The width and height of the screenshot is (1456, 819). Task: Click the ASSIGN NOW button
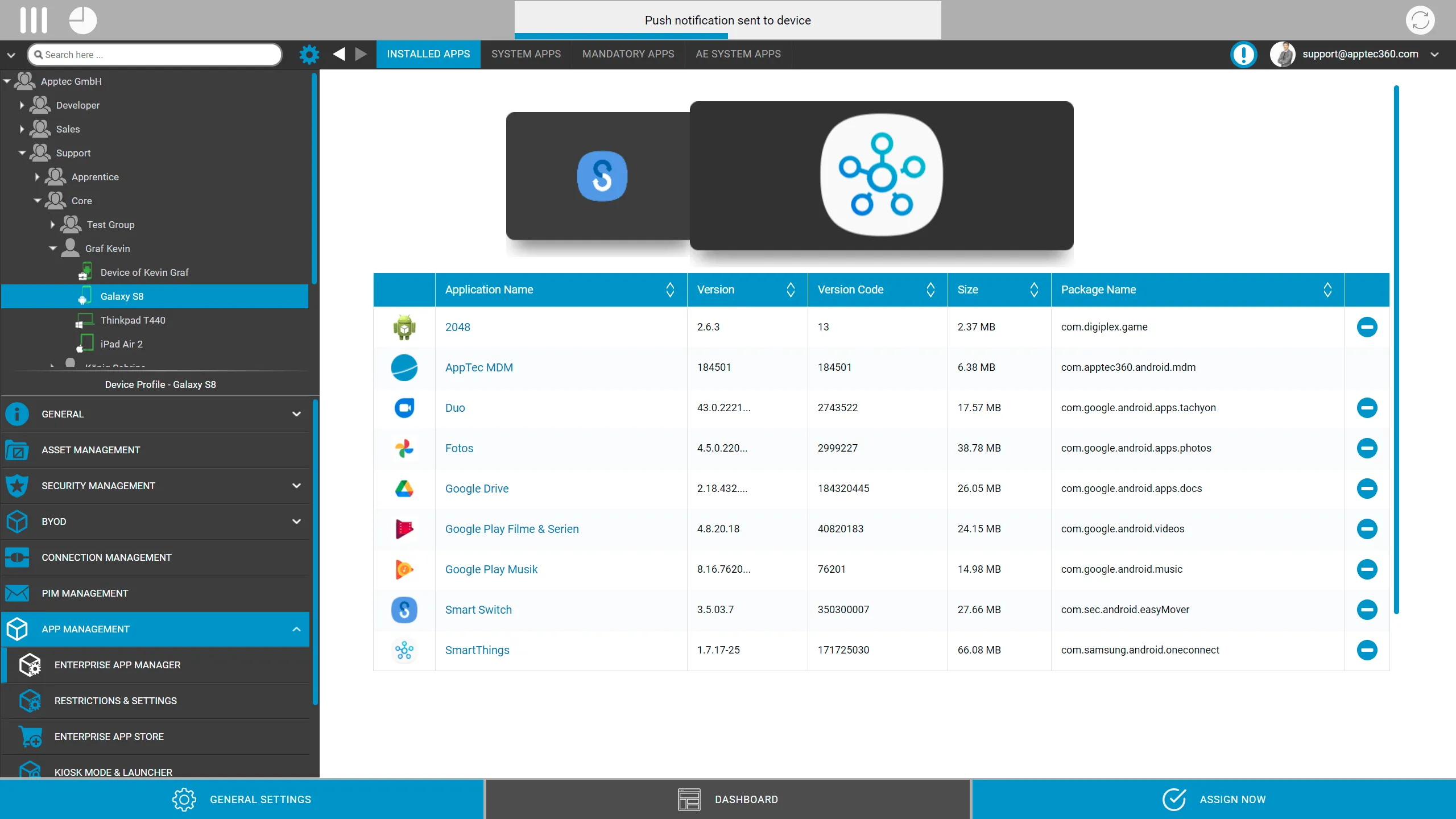1214,799
